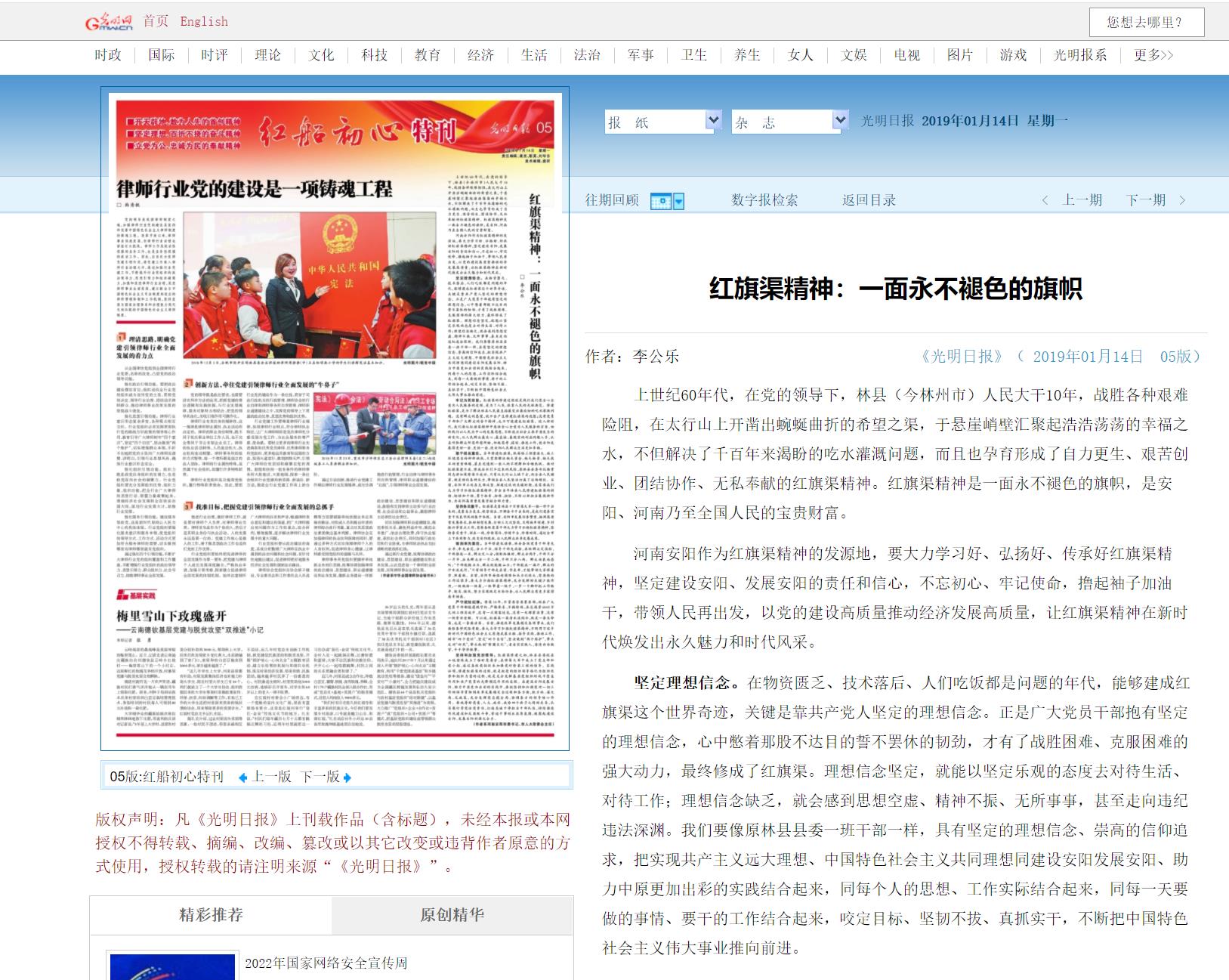Switch to the English version
Screen dimensions: 1229x980
tap(203, 20)
